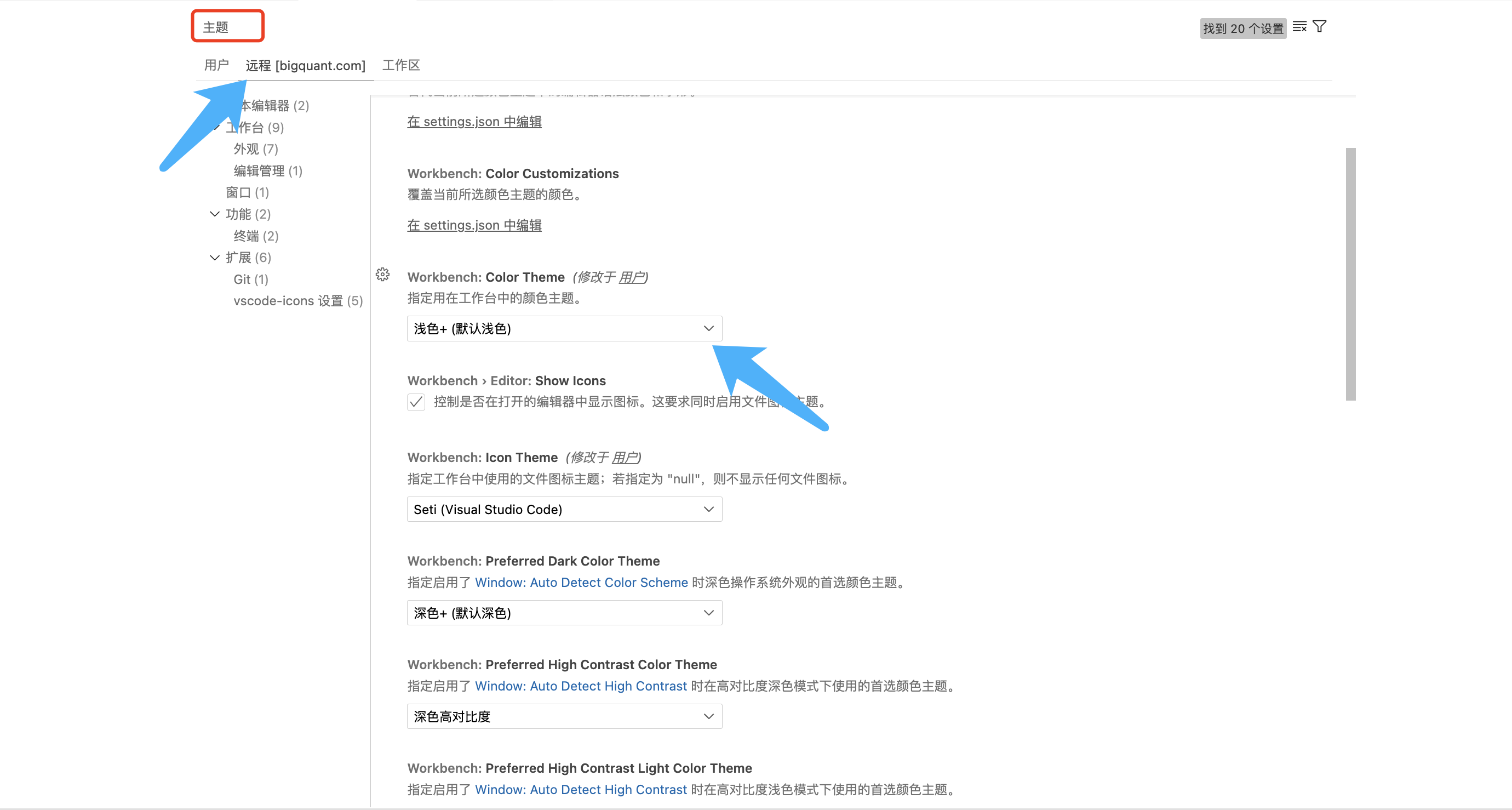The height and width of the screenshot is (810, 1512).
Task: Switch to the 用户 settings tab
Action: [216, 65]
